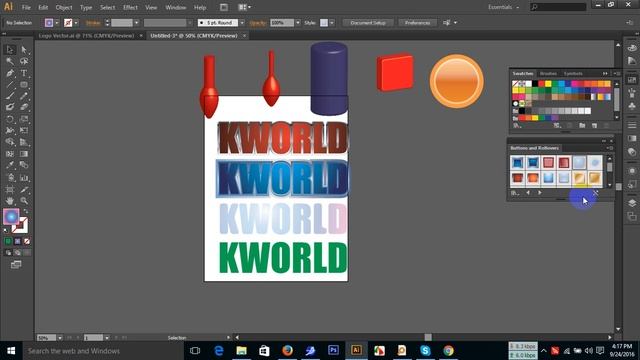
Task: Switch to the Logo Vector.ai document tab
Action: tap(86, 36)
